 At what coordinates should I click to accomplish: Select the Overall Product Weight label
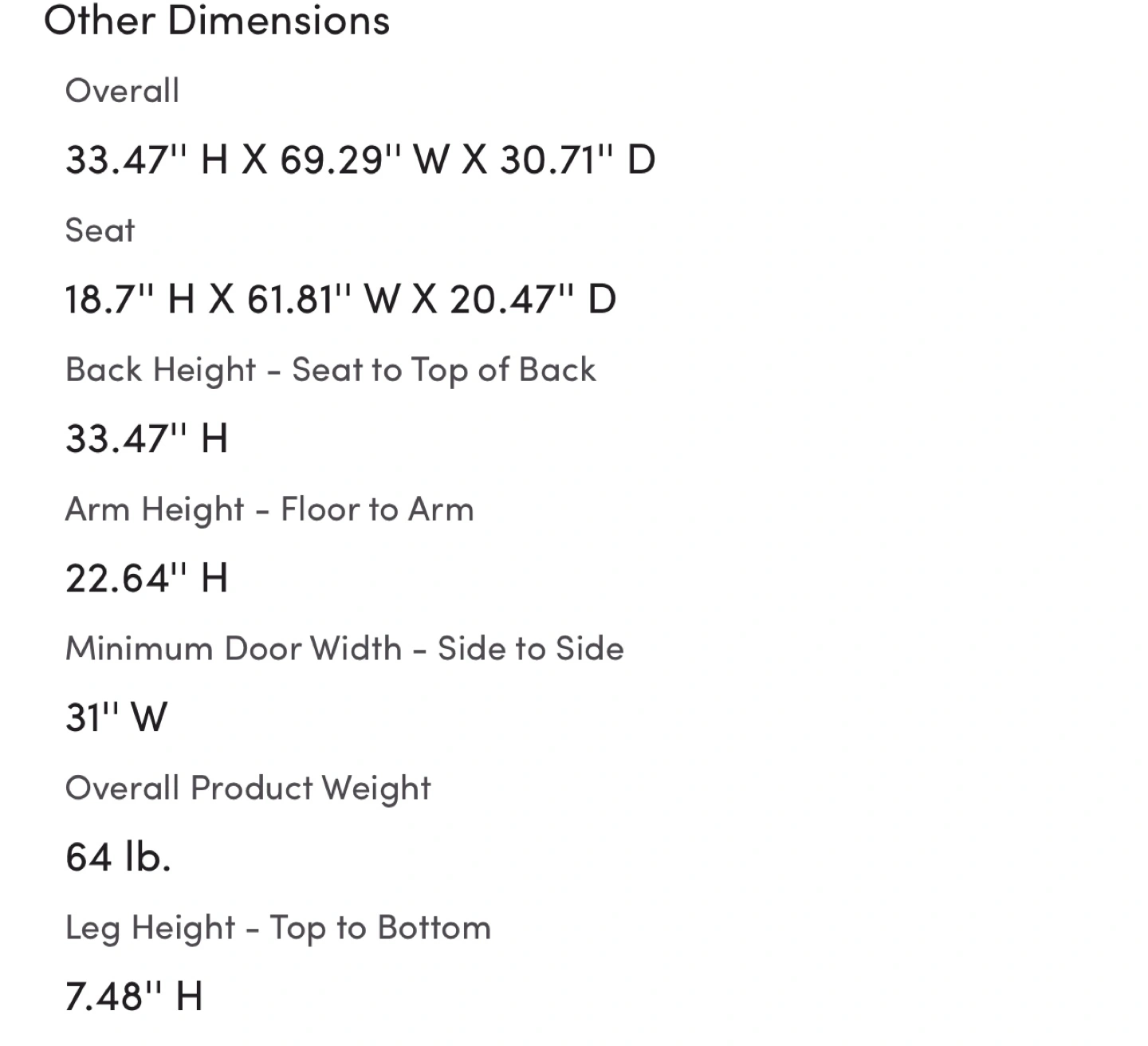248,788
